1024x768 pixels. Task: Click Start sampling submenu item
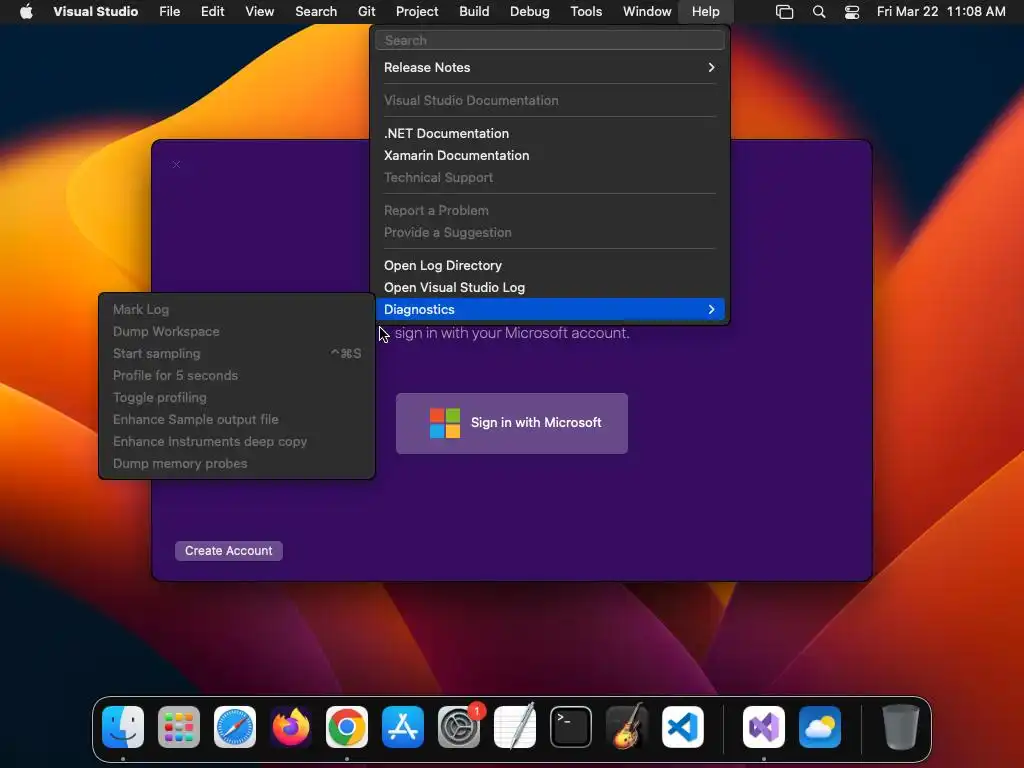[x=236, y=353]
